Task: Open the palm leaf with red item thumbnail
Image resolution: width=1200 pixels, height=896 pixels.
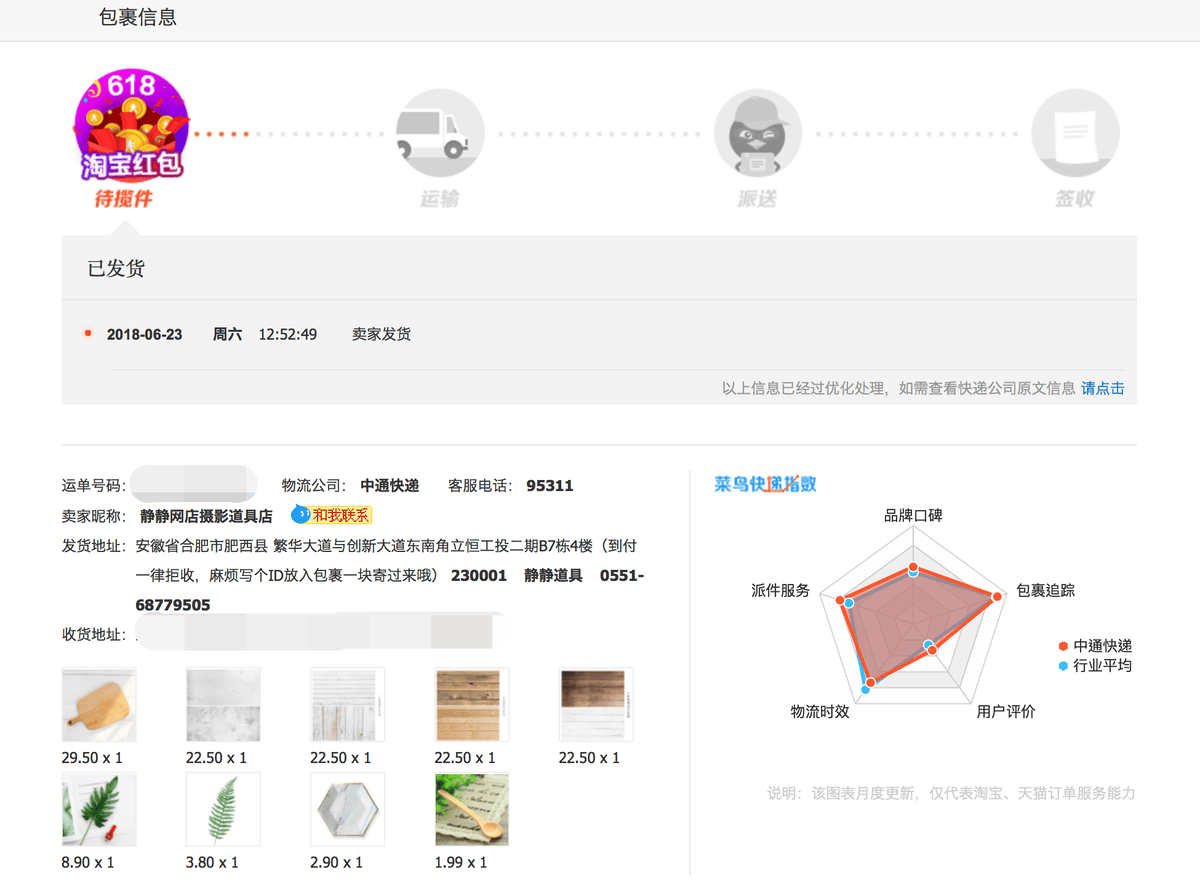Action: (99, 809)
